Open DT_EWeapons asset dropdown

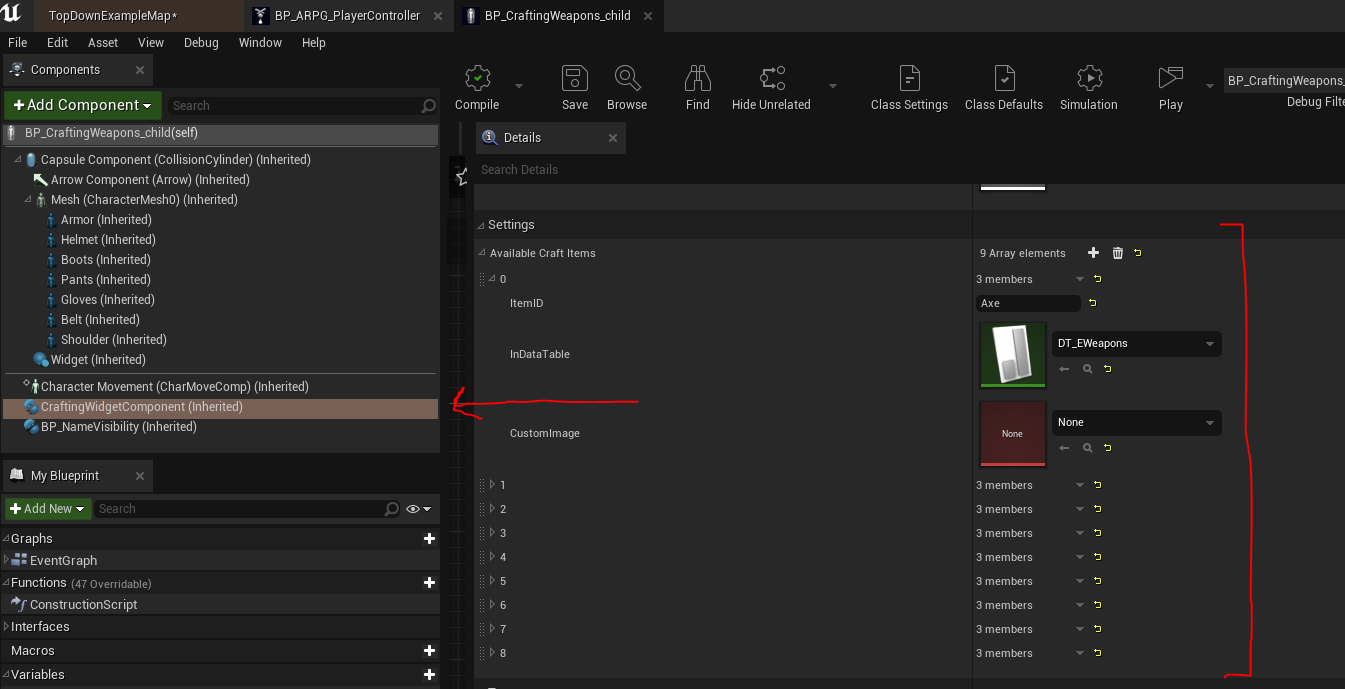(x=1137, y=343)
